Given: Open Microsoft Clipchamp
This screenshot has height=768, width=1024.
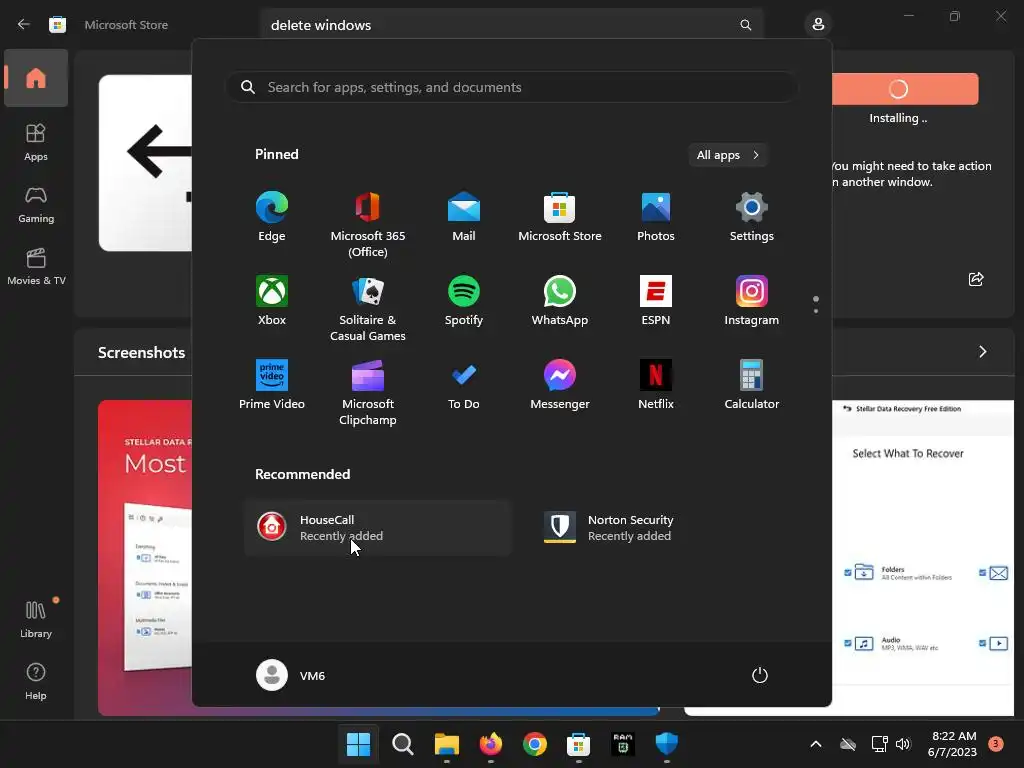Looking at the screenshot, I should pyautogui.click(x=368, y=392).
